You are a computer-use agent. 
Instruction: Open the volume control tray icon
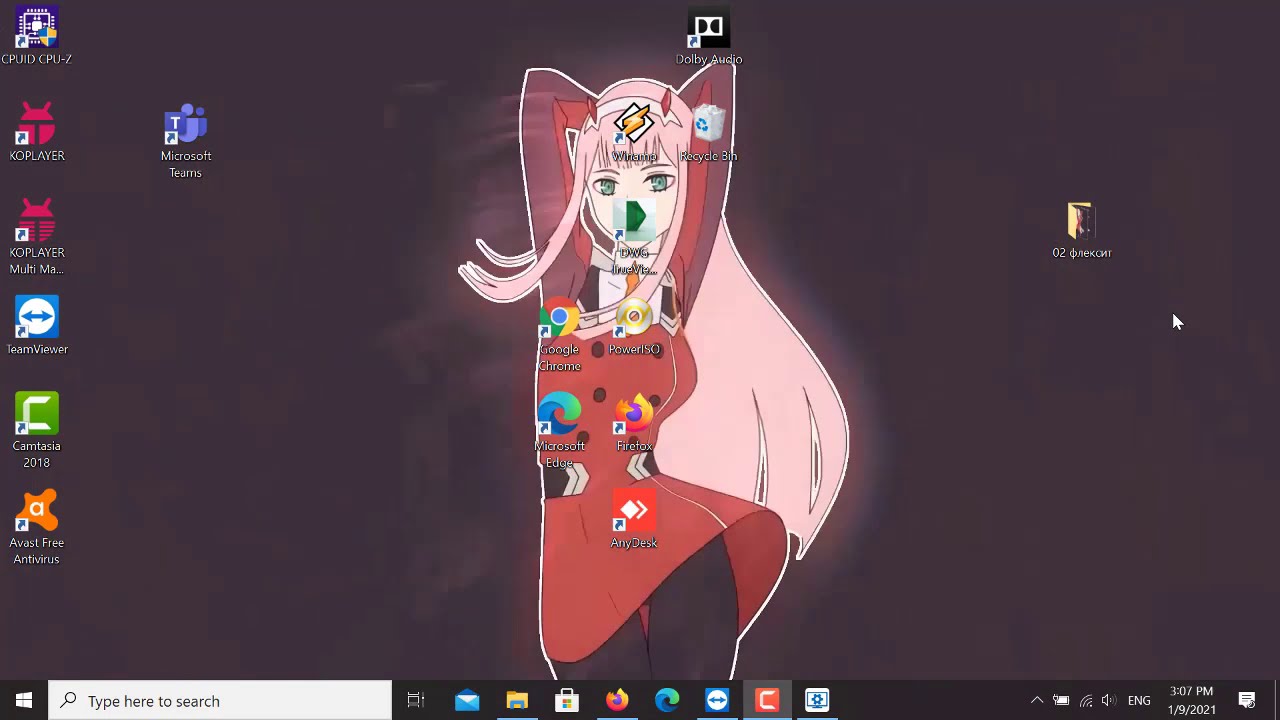click(1108, 700)
